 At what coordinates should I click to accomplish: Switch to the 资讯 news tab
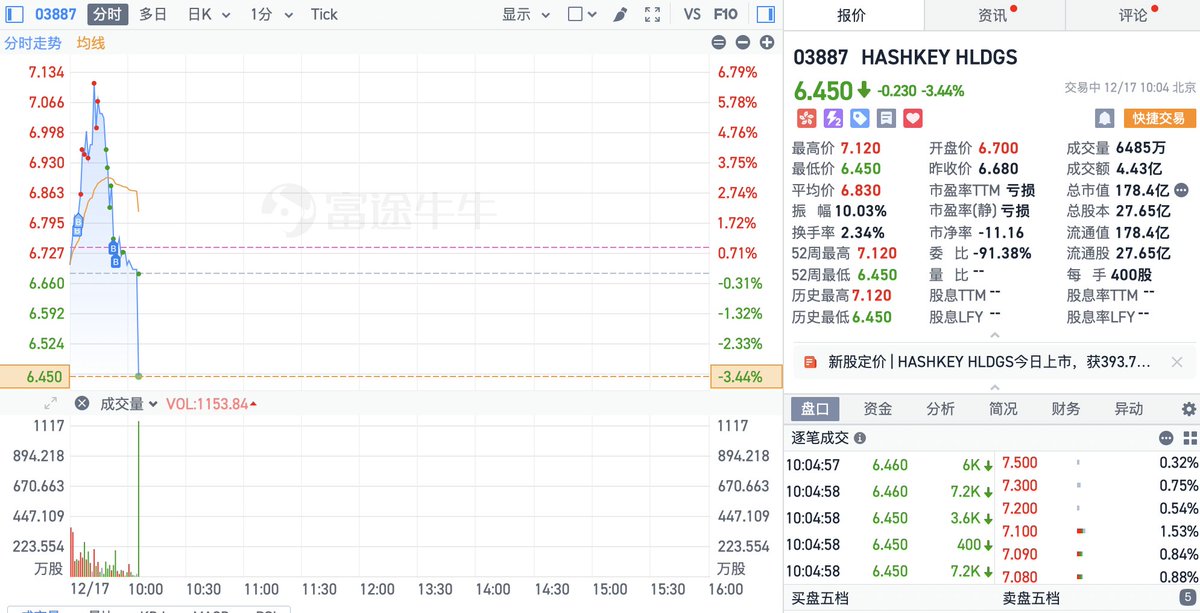993,15
